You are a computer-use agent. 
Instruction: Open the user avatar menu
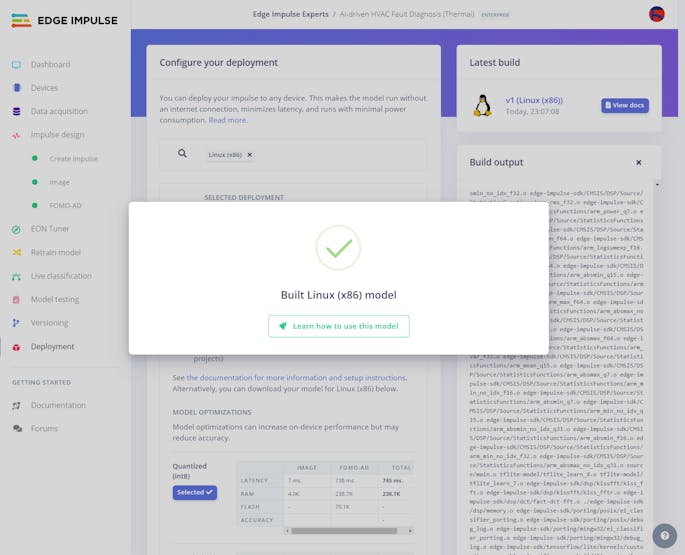pyautogui.click(x=657, y=14)
